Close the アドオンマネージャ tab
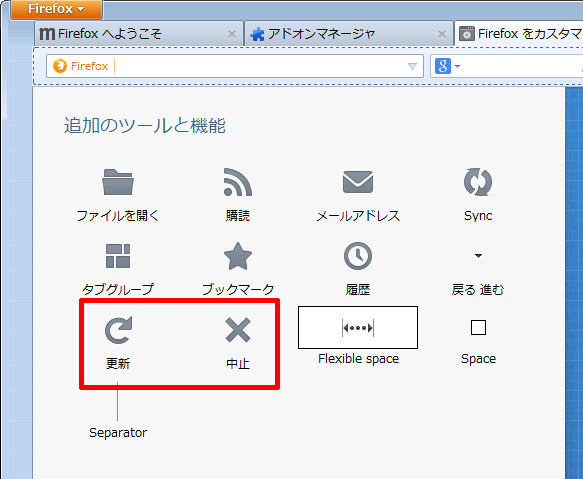Image resolution: width=583 pixels, height=479 pixels. (442, 34)
